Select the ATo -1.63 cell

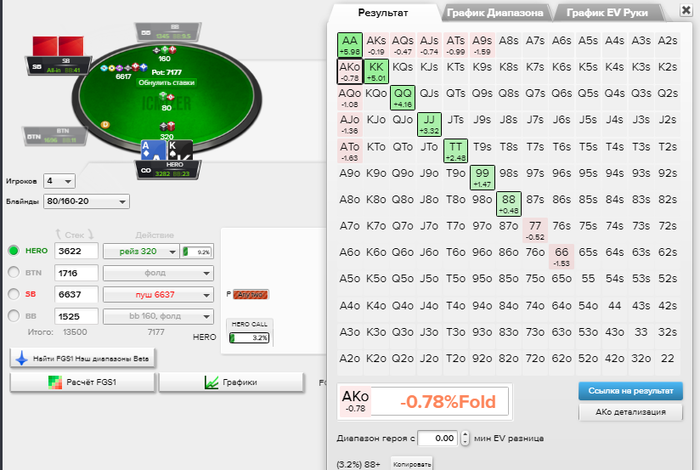click(350, 151)
